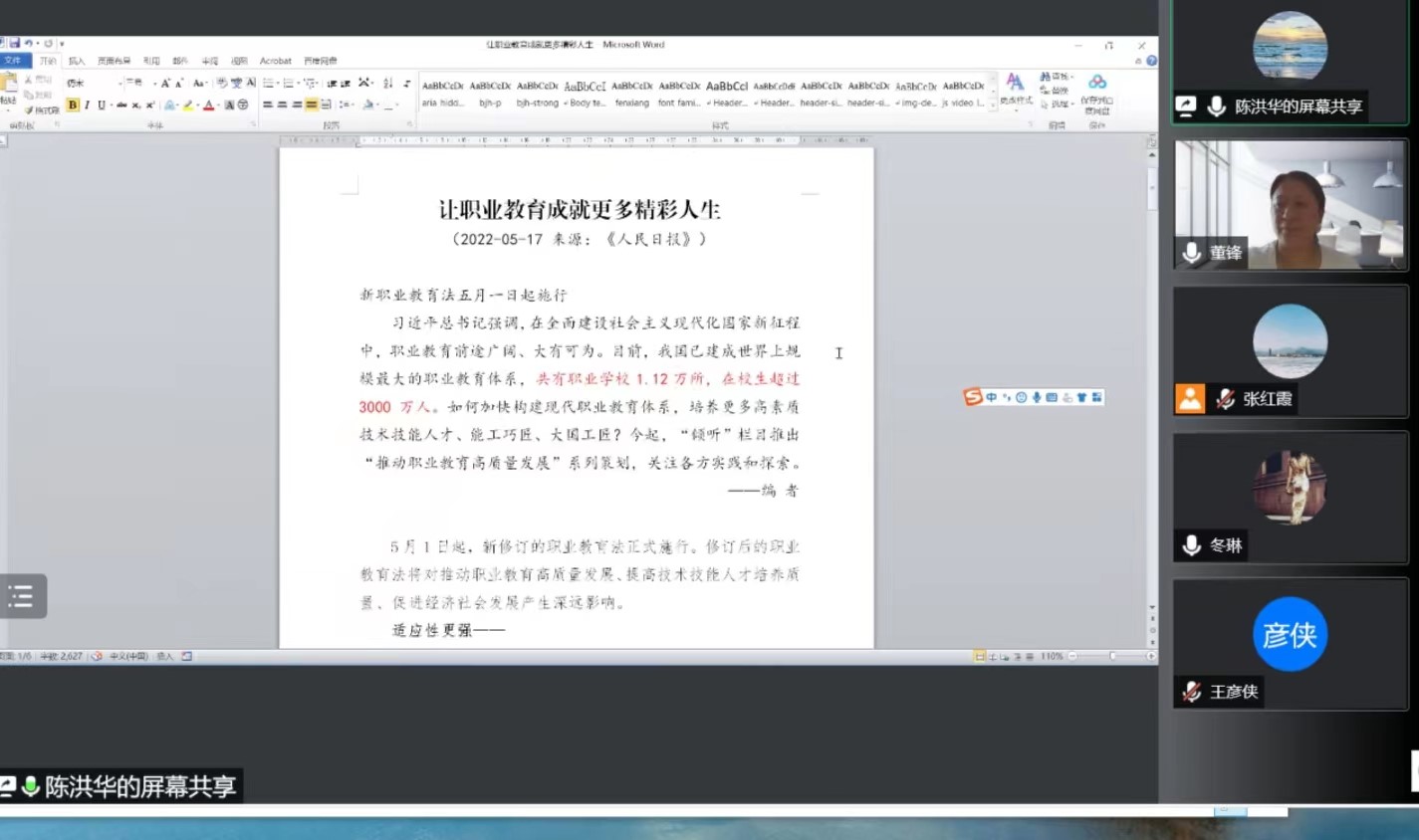The height and width of the screenshot is (840, 1419).
Task: Toggle bold formatting in the ribbon
Action: coord(73,105)
